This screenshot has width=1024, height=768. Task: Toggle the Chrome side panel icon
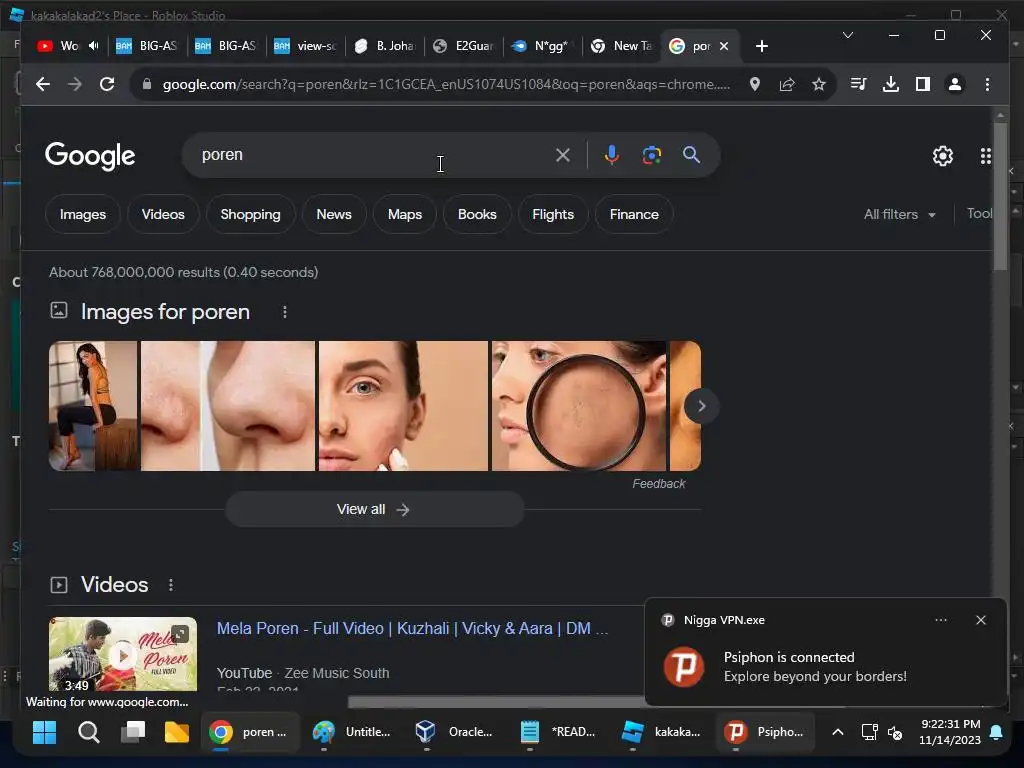click(923, 84)
